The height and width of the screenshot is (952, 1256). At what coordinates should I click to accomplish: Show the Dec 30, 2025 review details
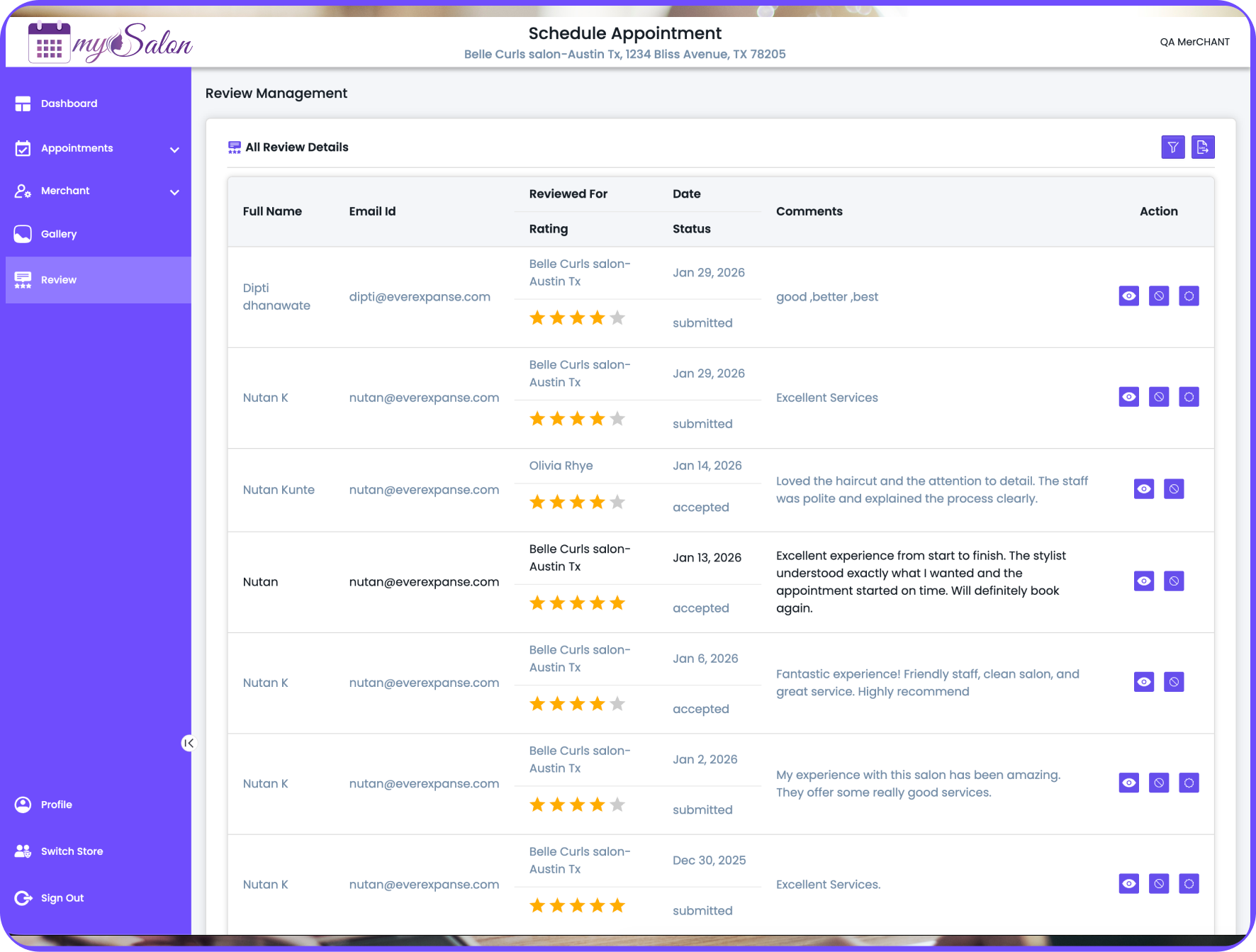click(x=1128, y=884)
